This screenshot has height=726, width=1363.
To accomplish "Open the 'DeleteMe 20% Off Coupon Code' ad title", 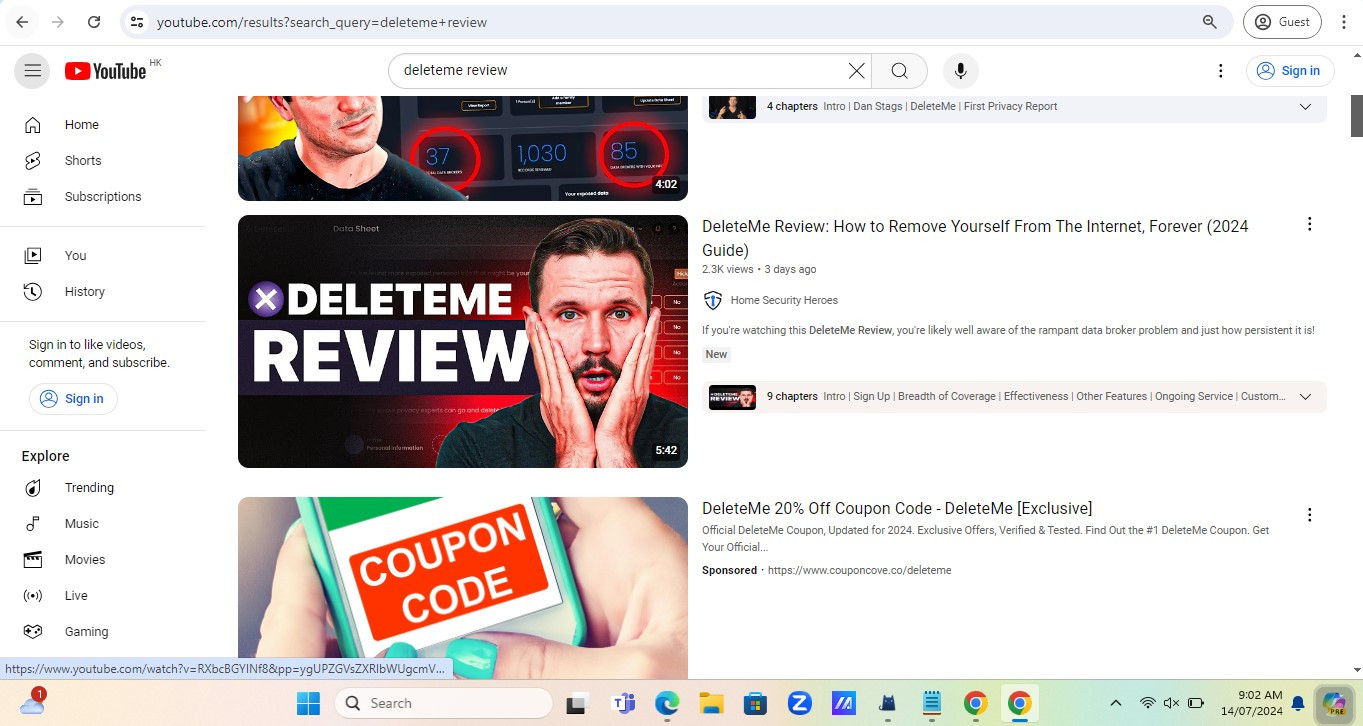I will 897,508.
